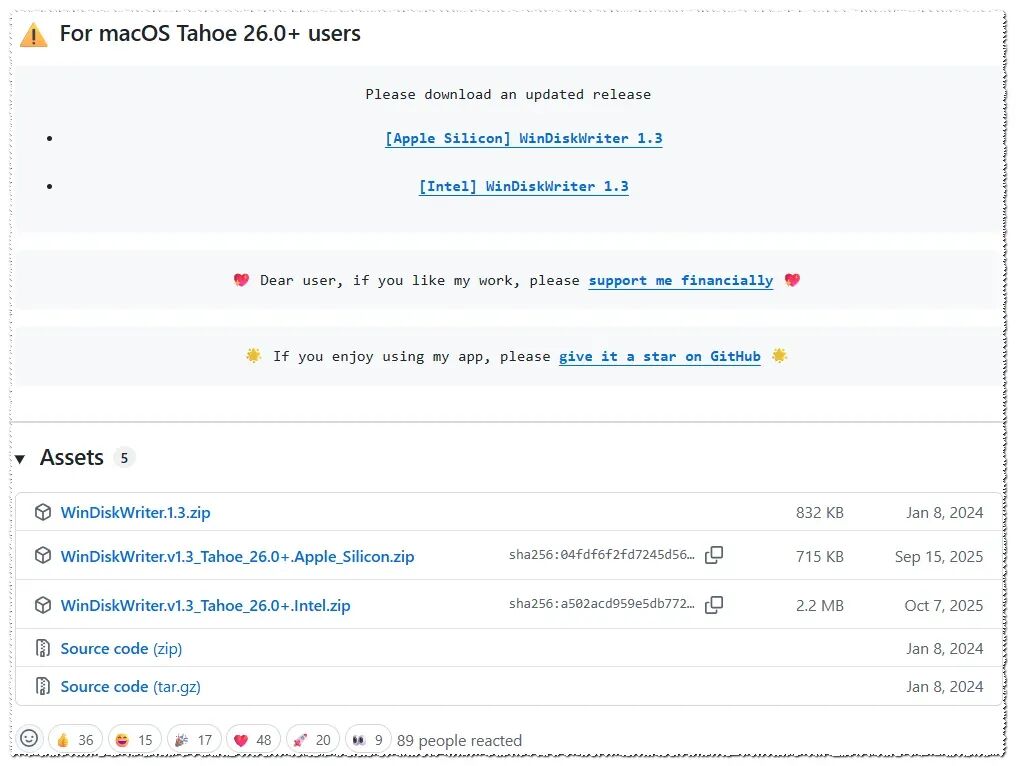The height and width of the screenshot is (766, 1016).
Task: Click the 2.2 MB file size
Action: (820, 606)
